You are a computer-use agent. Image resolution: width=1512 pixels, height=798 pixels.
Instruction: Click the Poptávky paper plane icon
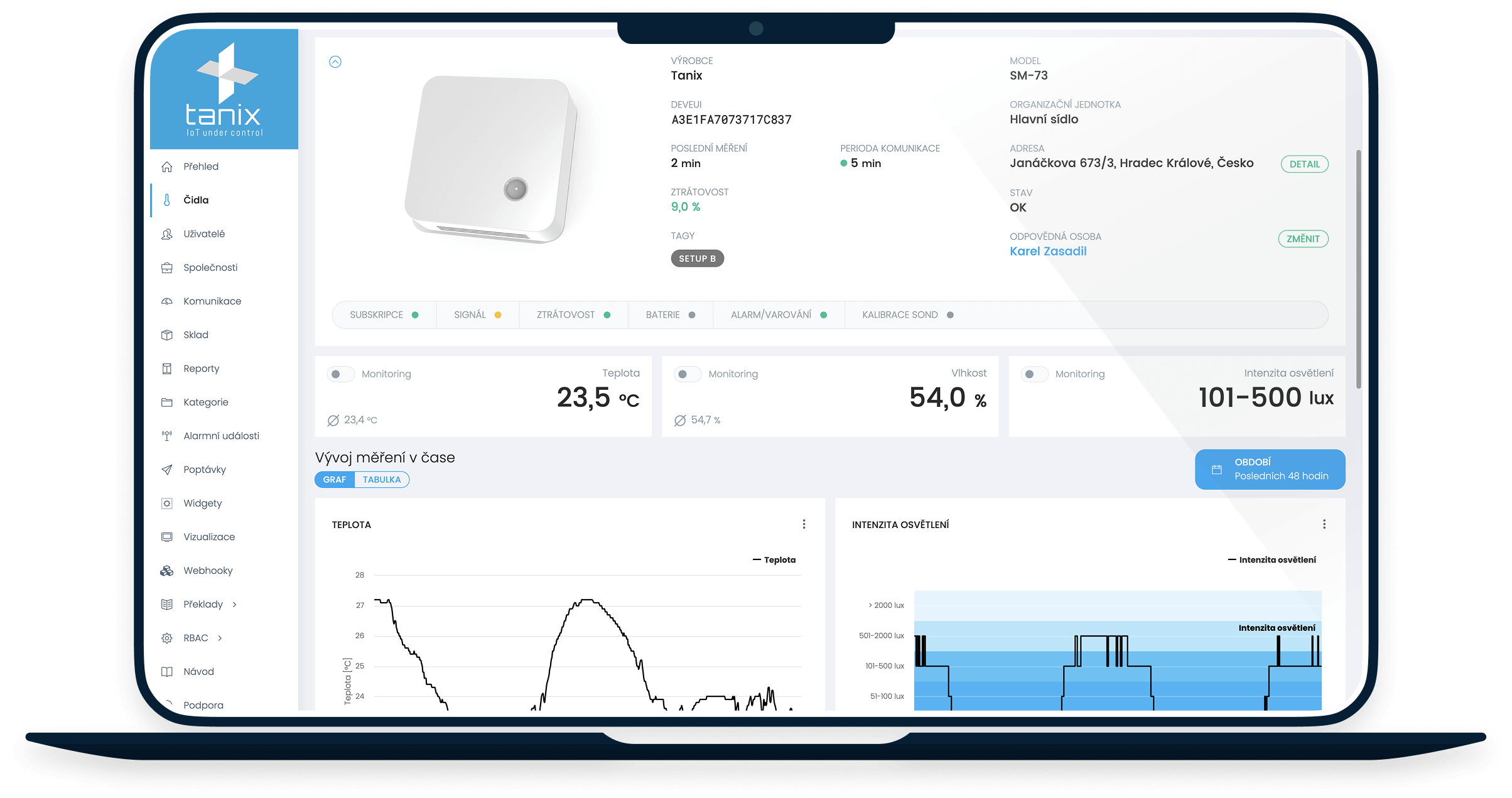[167, 470]
